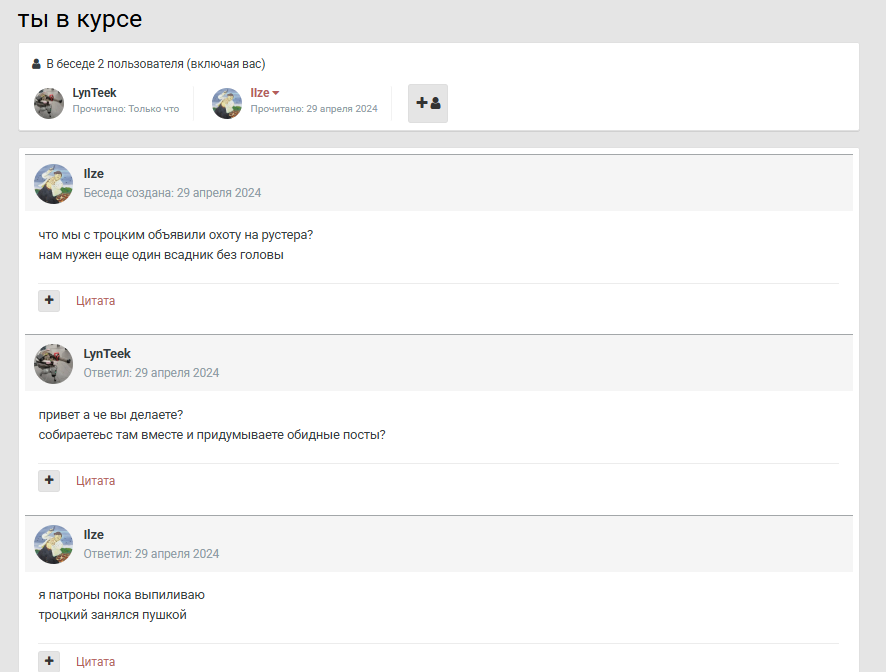The width and height of the screenshot is (886, 672).
Task: Click 'В беседе 2 пользователя' header text
Action: tap(156, 64)
